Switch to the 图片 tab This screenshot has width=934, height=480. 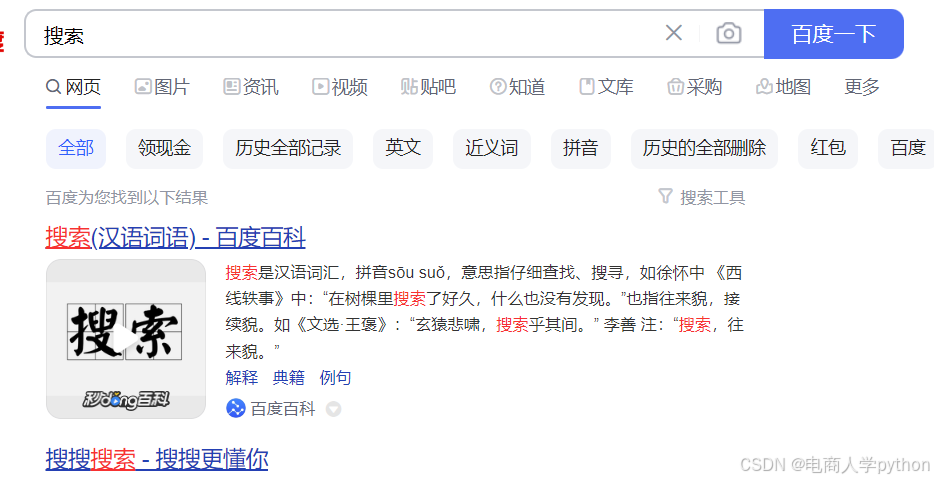[162, 87]
